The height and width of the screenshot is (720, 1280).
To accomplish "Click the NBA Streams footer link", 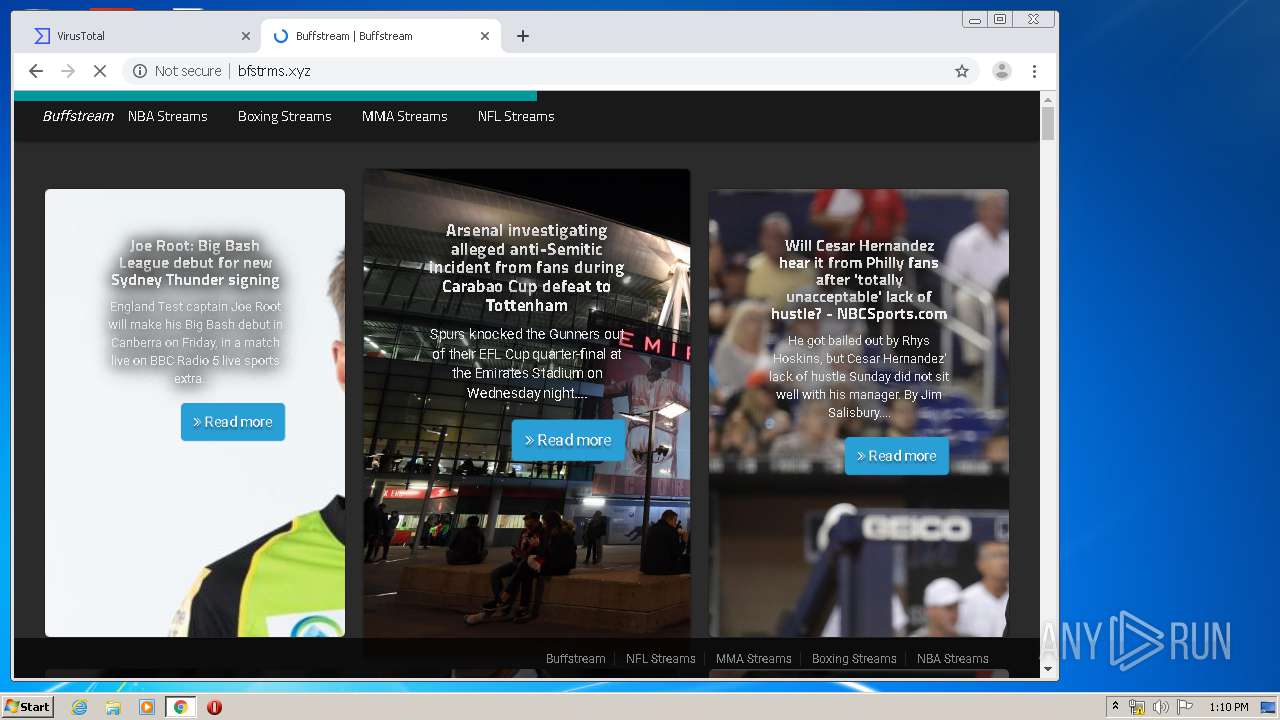I will point(953,659).
